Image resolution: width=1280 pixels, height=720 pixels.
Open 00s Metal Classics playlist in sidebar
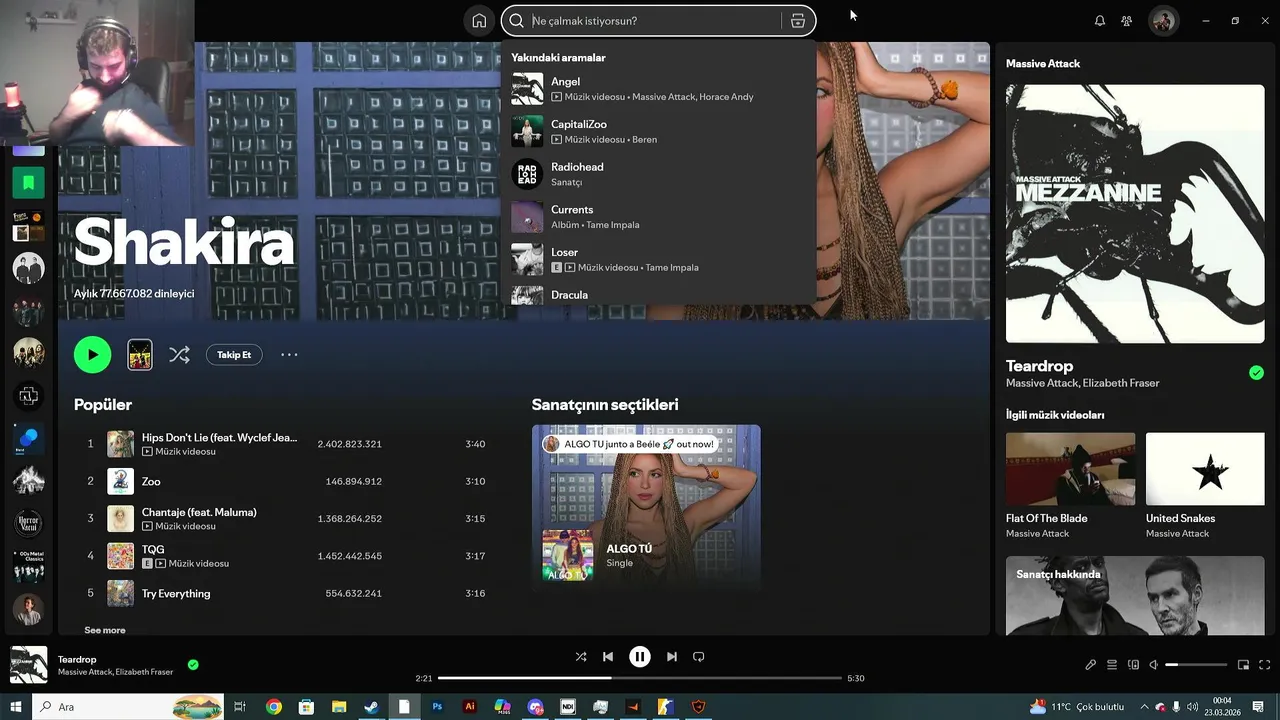(28, 566)
